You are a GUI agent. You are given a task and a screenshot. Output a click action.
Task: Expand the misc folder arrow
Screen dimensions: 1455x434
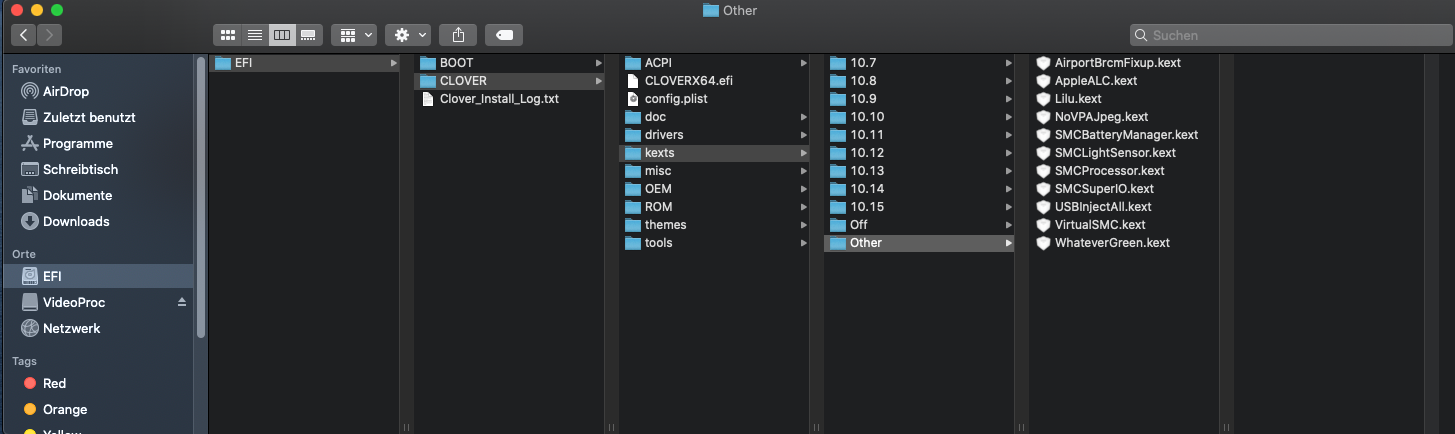coord(803,171)
